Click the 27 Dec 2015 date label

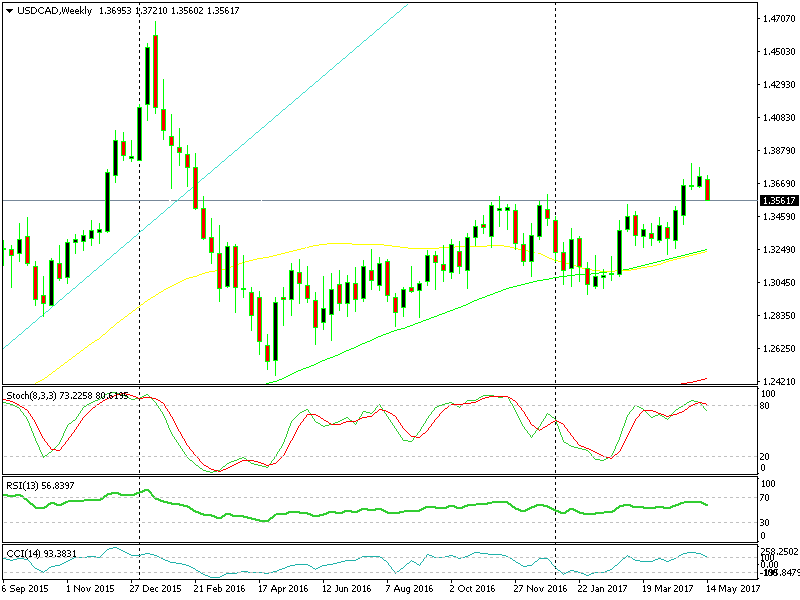point(155,588)
